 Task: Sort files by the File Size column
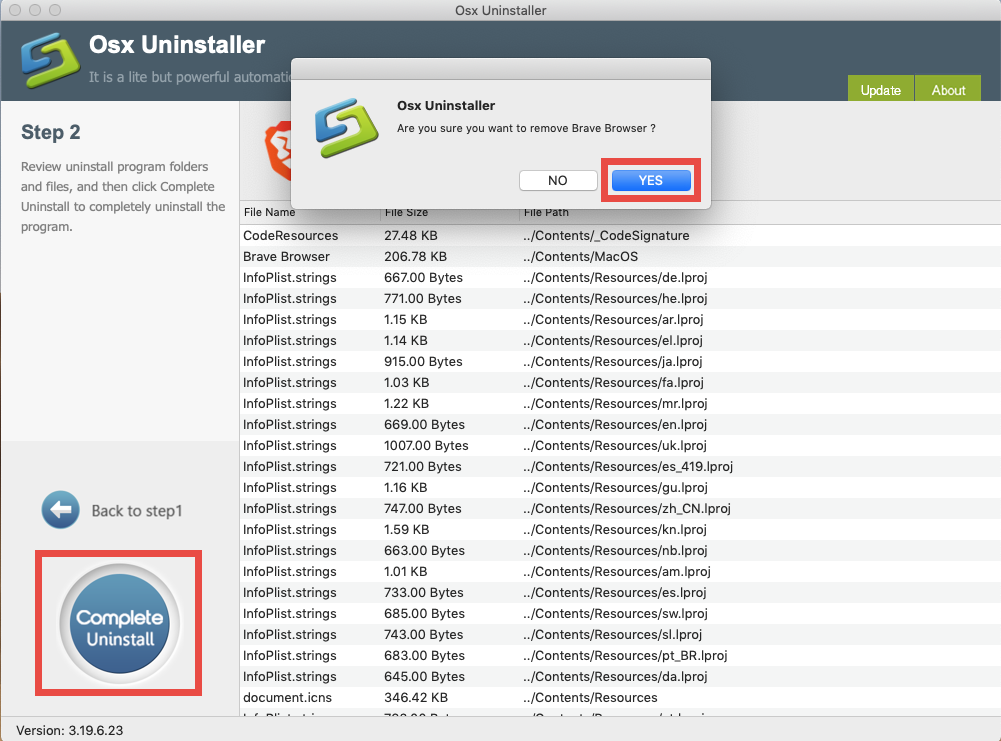coord(405,212)
